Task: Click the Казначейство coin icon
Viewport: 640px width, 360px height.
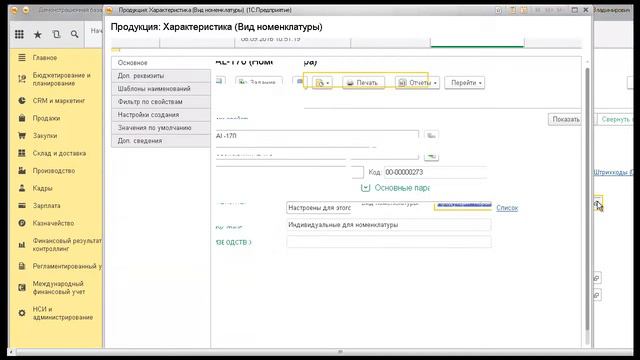Action: pyautogui.click(x=22, y=223)
